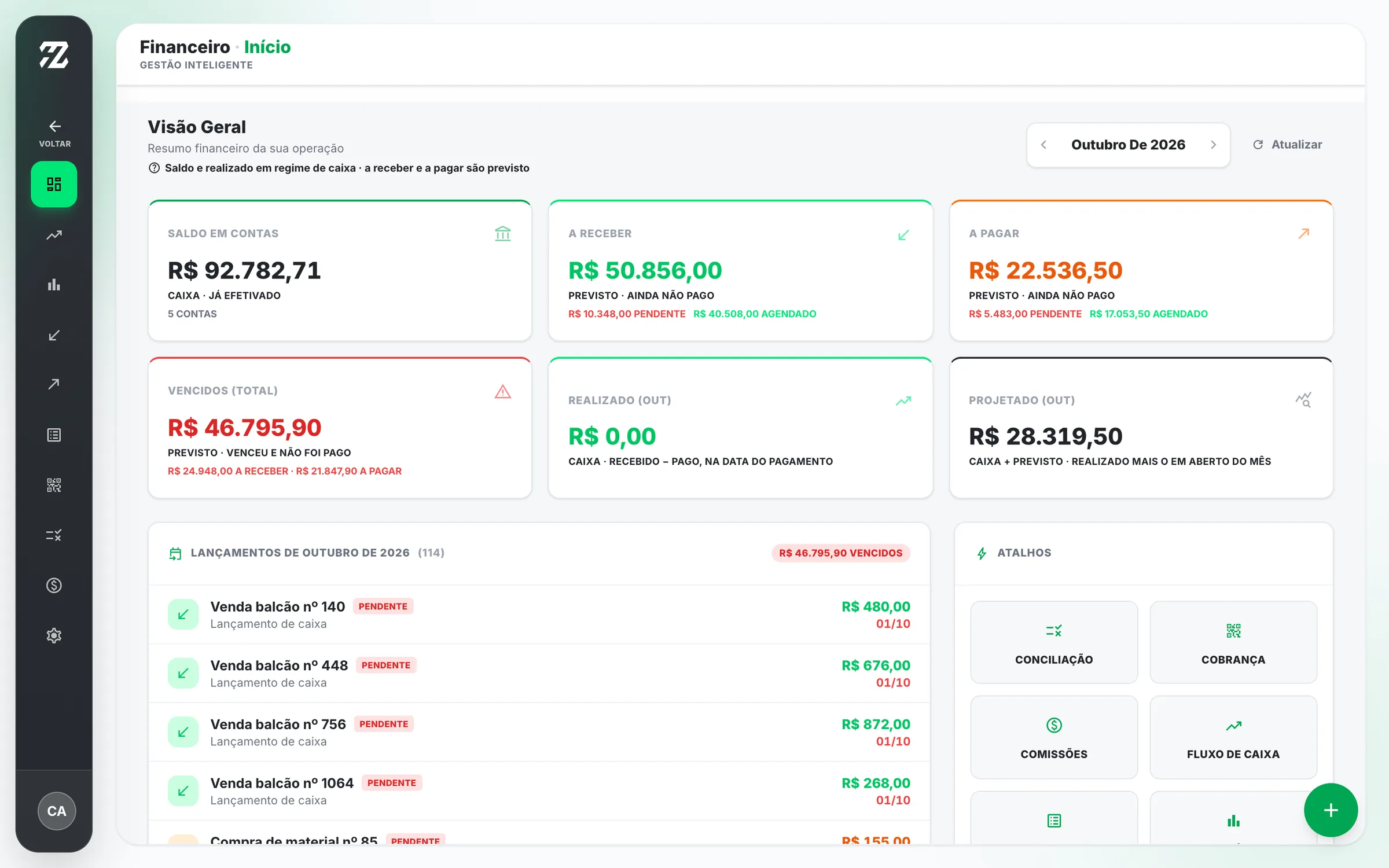Click the Z logo at top of sidebar
This screenshot has width=1389, height=868.
54,55
